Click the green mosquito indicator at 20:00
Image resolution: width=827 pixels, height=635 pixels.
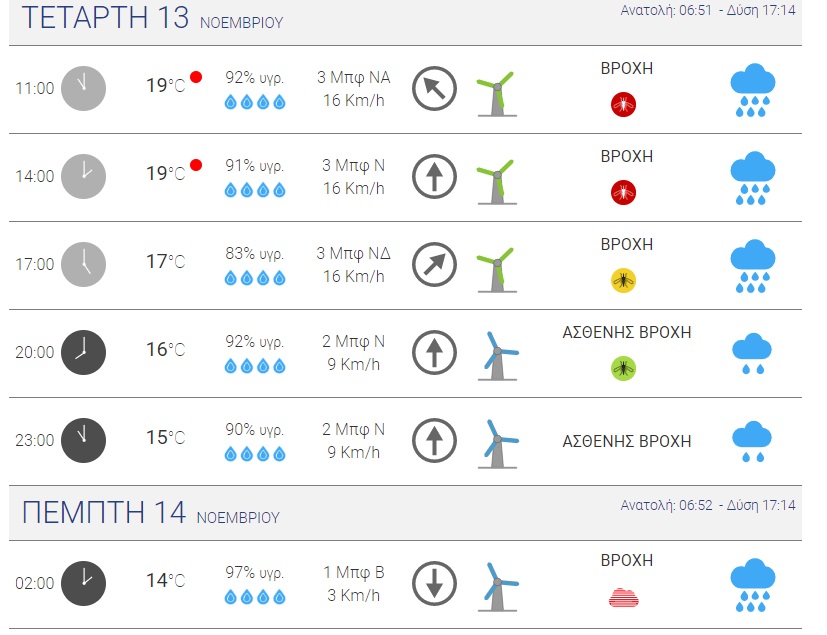[624, 368]
